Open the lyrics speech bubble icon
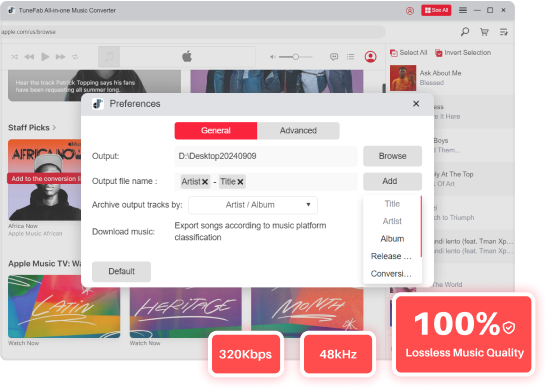549x391 pixels. click(334, 57)
